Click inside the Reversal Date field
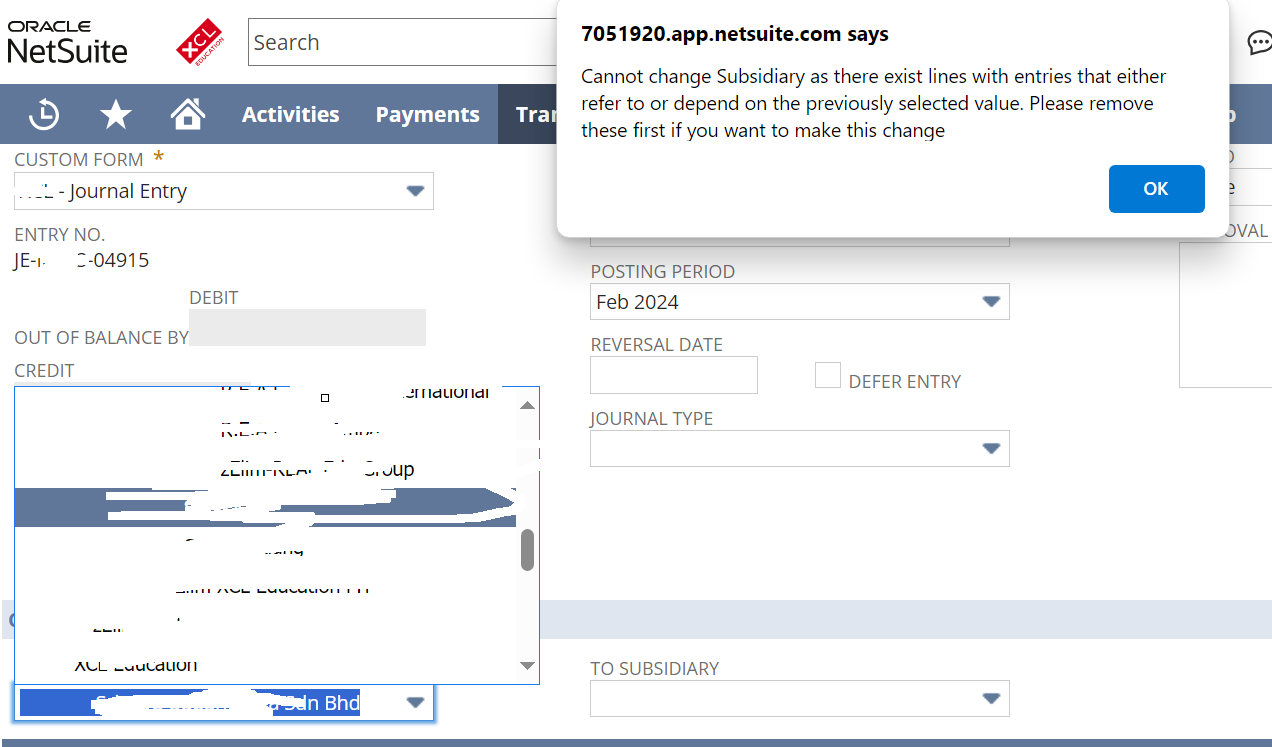Screen dimensions: 1272x747 point(673,375)
